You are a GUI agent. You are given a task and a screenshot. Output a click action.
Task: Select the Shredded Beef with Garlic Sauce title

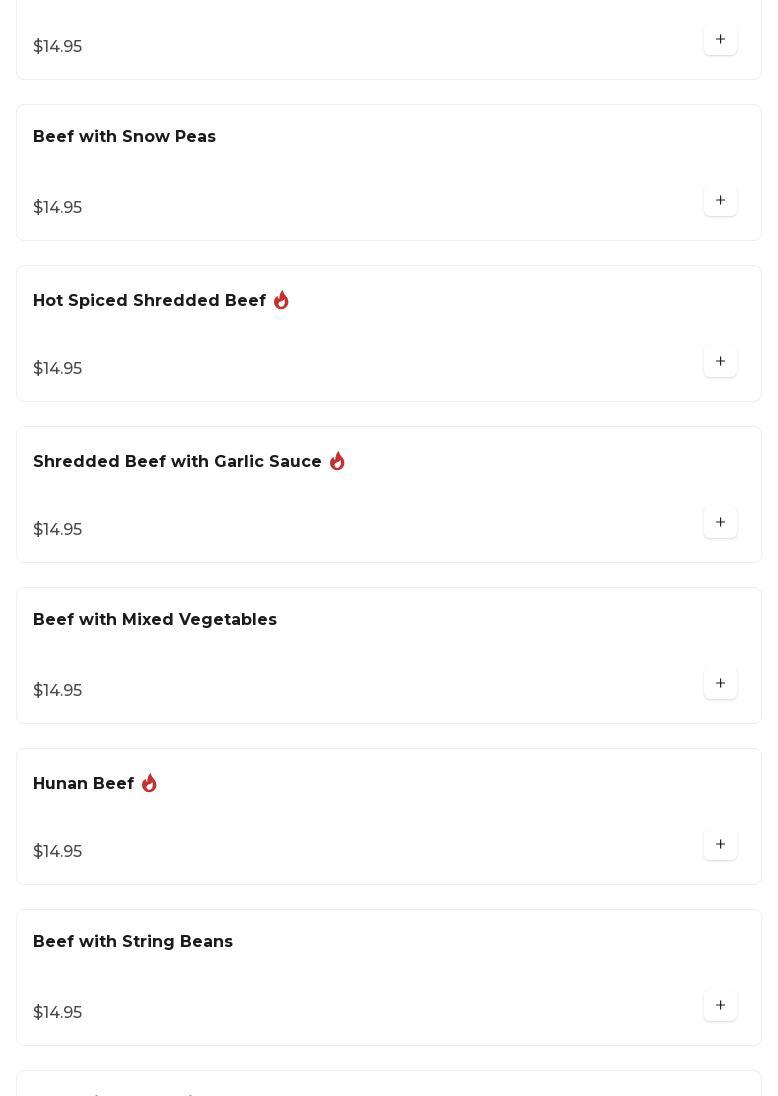(177, 462)
